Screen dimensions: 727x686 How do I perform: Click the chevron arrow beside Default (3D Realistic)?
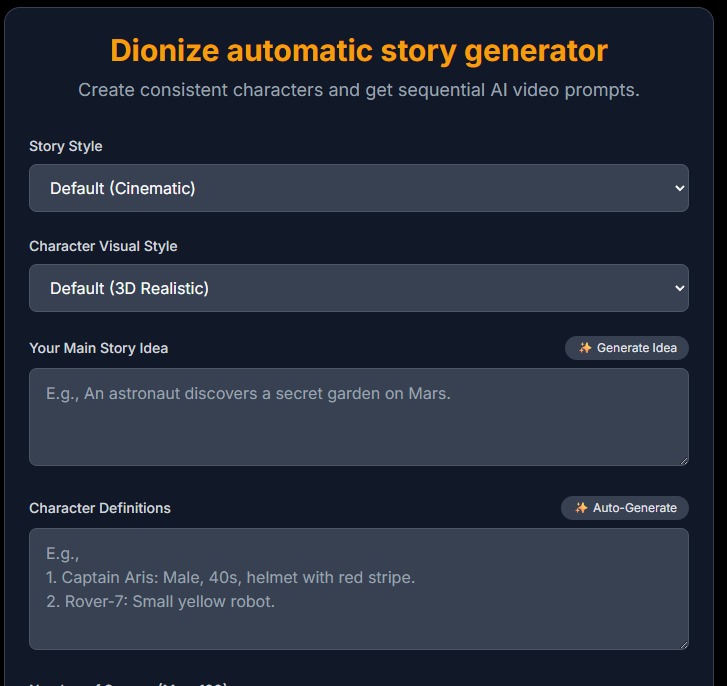point(680,288)
